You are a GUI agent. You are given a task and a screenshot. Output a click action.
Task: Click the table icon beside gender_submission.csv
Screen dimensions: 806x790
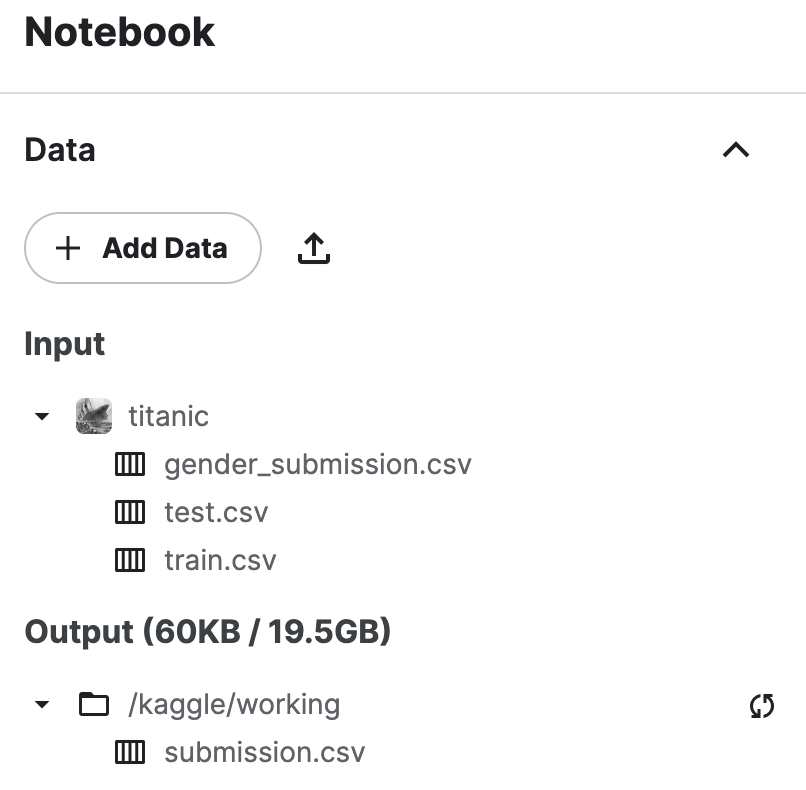coord(130,464)
